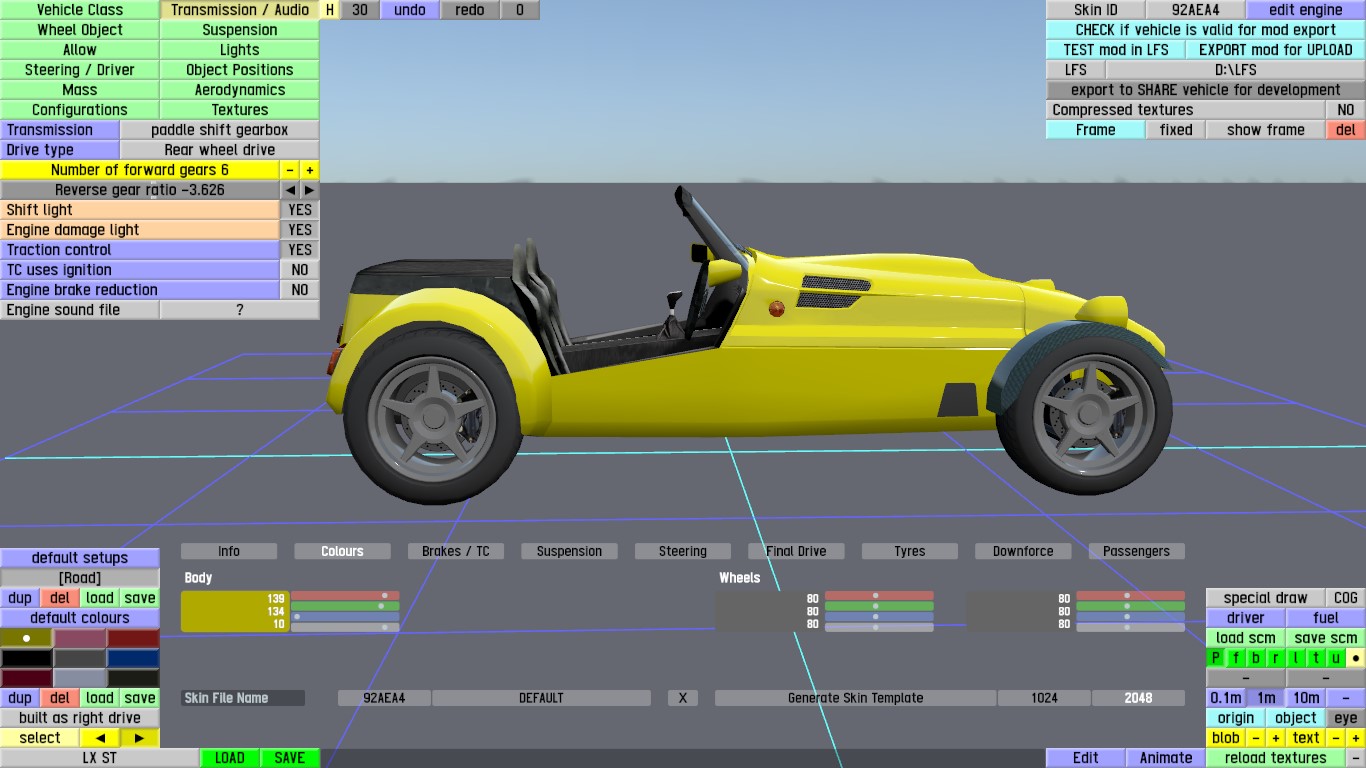Toggle Compressed textures NO option

(x=1345, y=110)
